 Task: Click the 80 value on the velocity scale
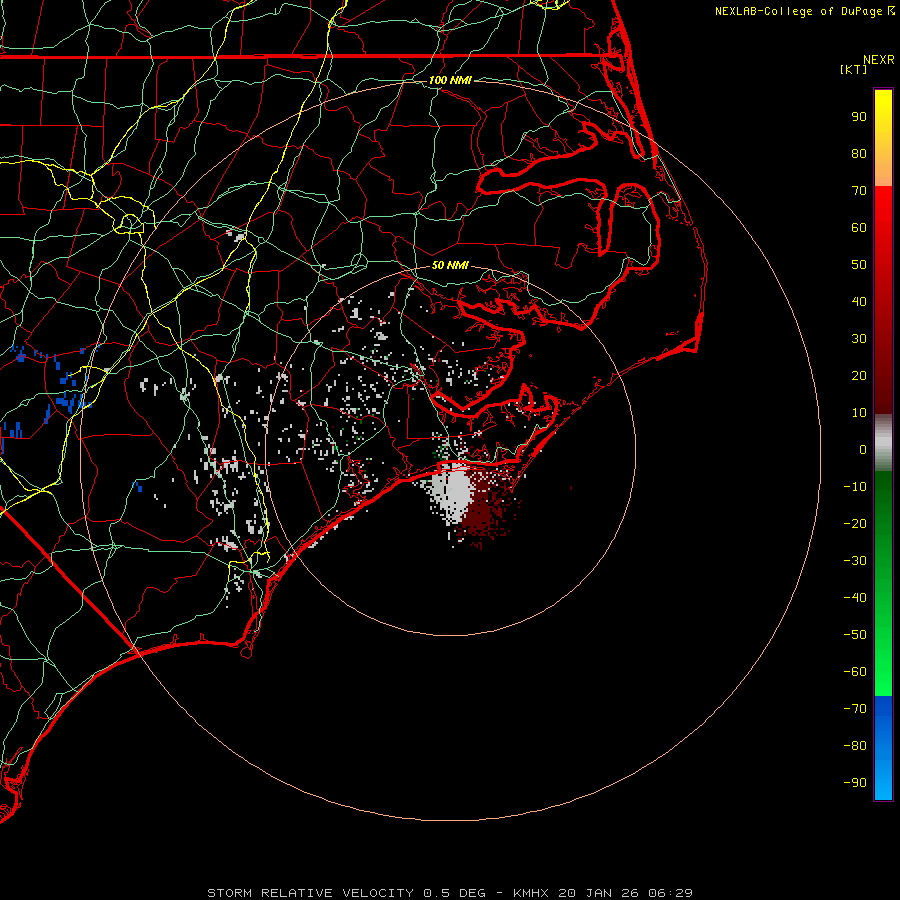pyautogui.click(x=859, y=153)
